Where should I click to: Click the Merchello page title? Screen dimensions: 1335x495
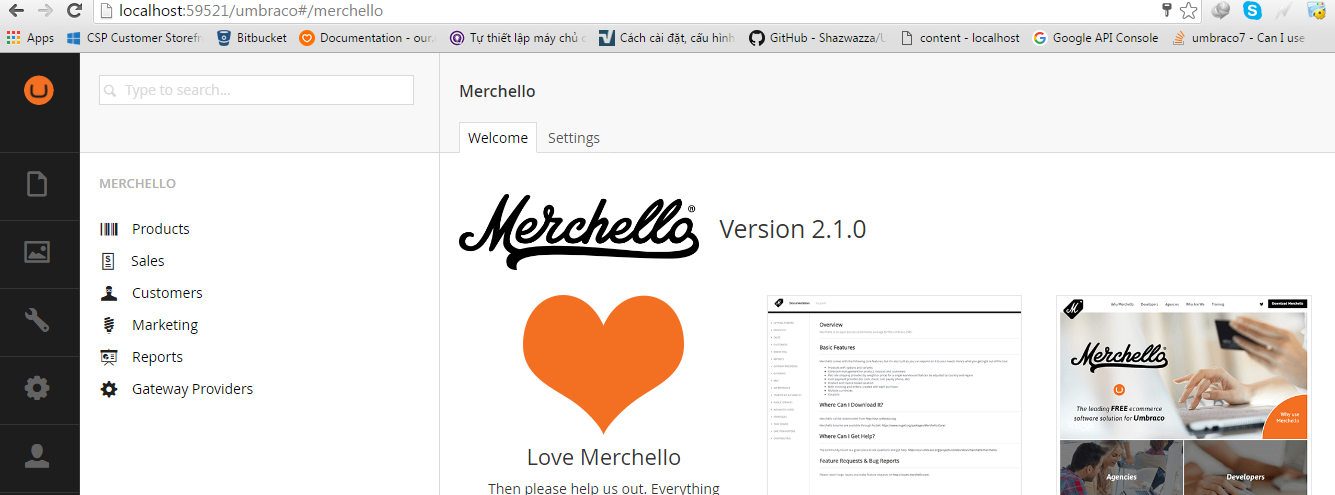click(497, 91)
